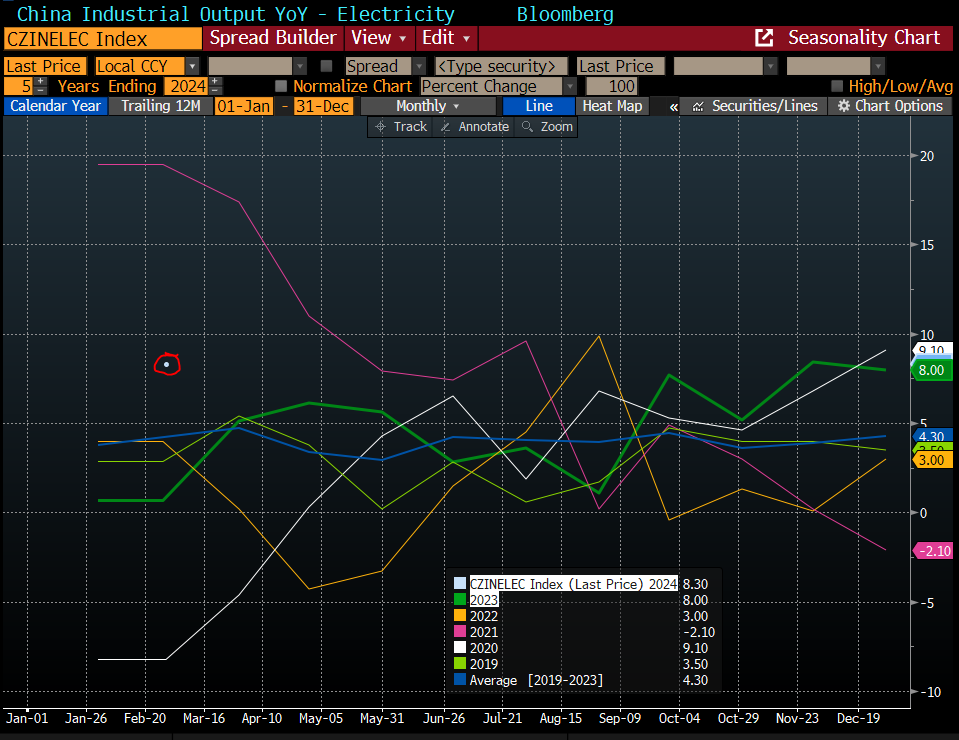Select 'Average [2019-2023]' legend label

536,680
